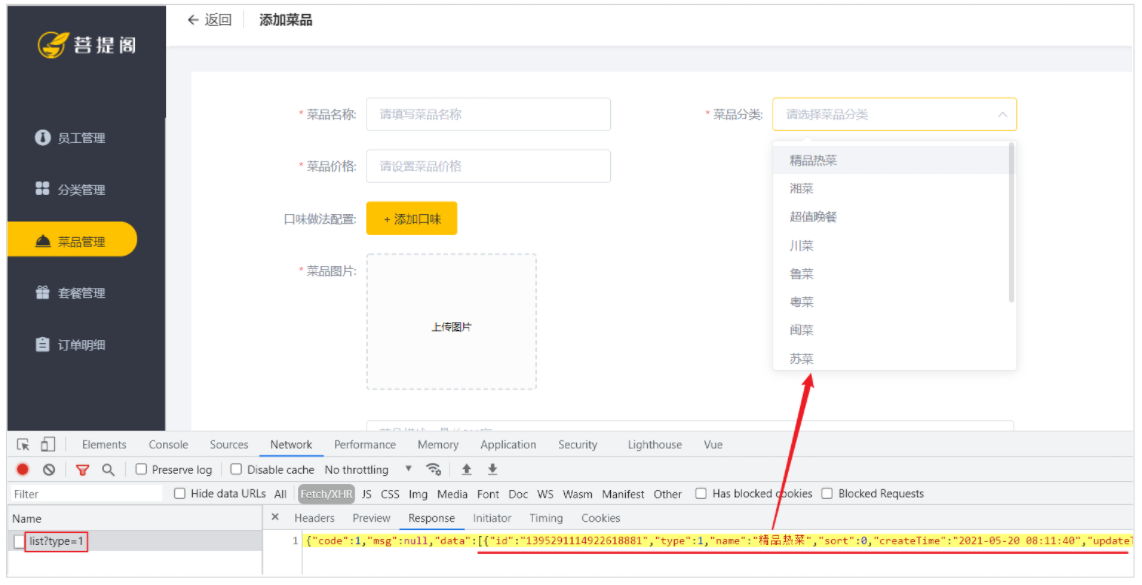Clear the network log icon

click(x=49, y=470)
